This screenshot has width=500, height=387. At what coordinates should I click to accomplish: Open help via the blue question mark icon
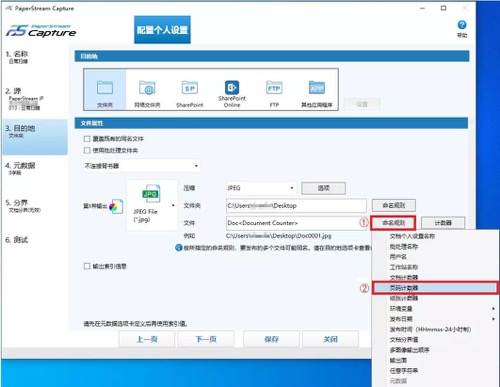(462, 25)
